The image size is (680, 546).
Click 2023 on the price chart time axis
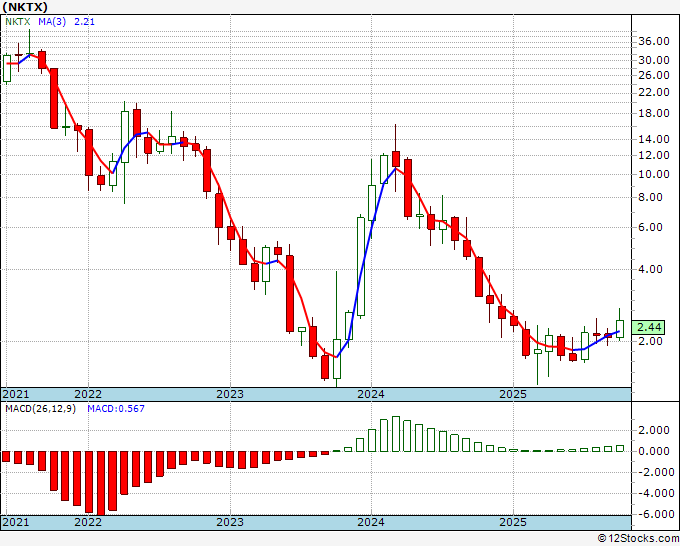pos(230,394)
